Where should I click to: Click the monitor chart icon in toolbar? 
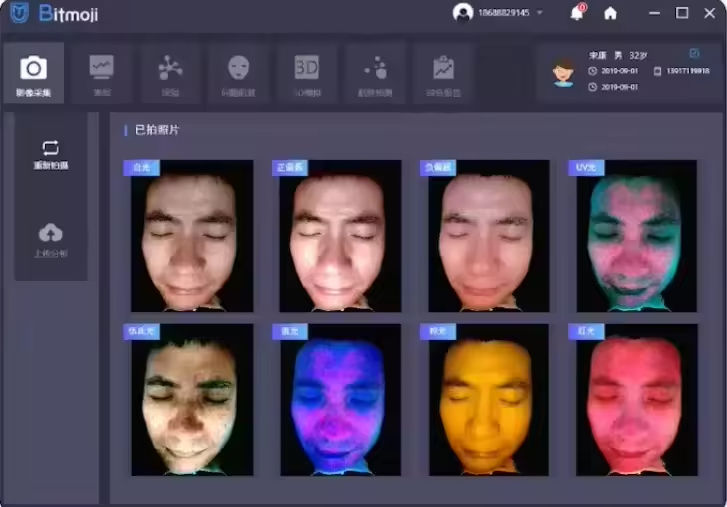click(x=101, y=72)
